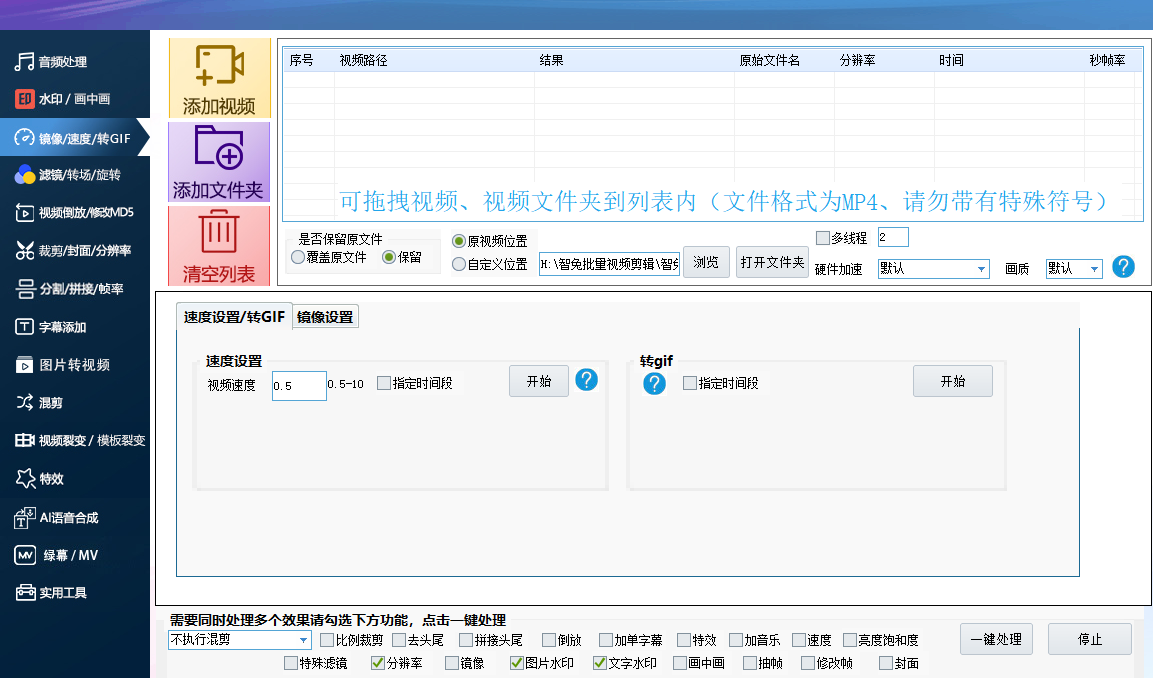This screenshot has width=1153, height=678.
Task: Expand the 不执行混剪 dropdown
Action: [x=303, y=640]
